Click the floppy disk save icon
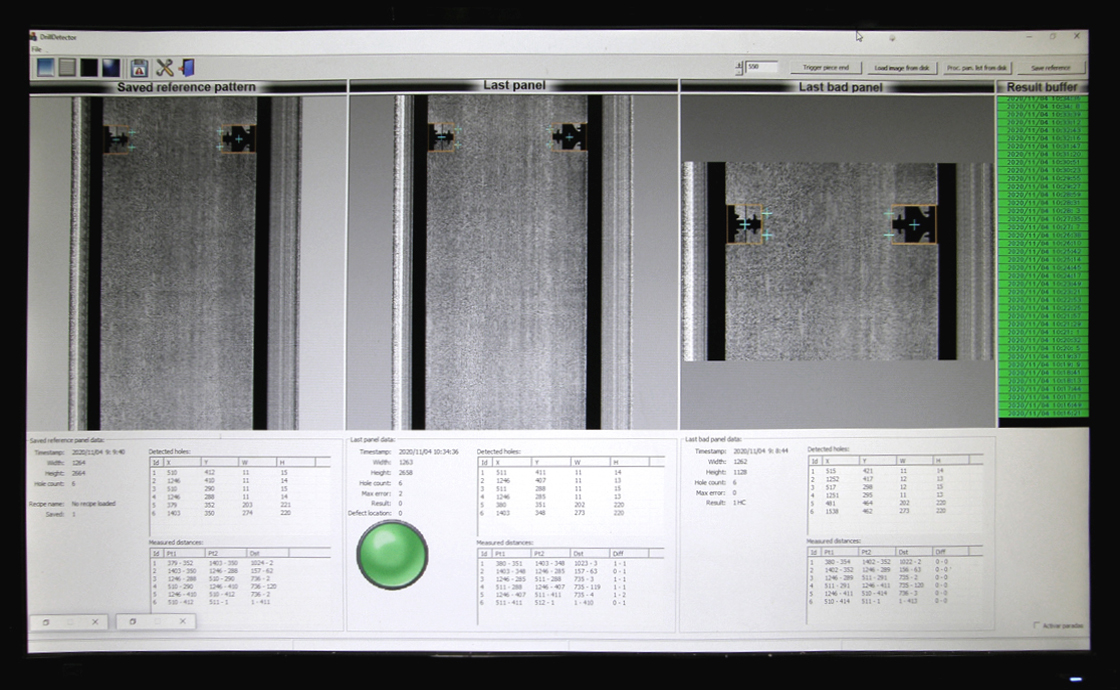The width and height of the screenshot is (1120, 690). 140,68
